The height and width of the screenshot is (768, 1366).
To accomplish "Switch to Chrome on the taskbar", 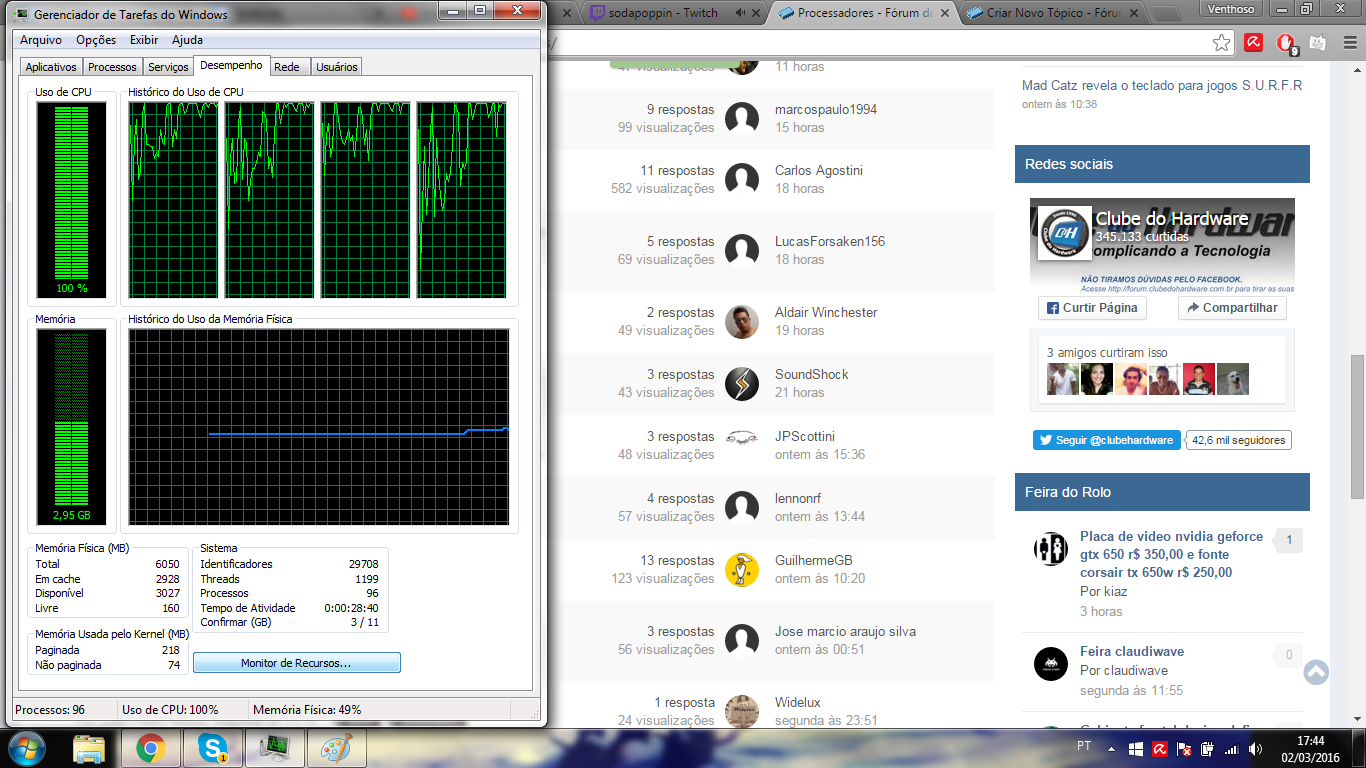I will tap(151, 748).
